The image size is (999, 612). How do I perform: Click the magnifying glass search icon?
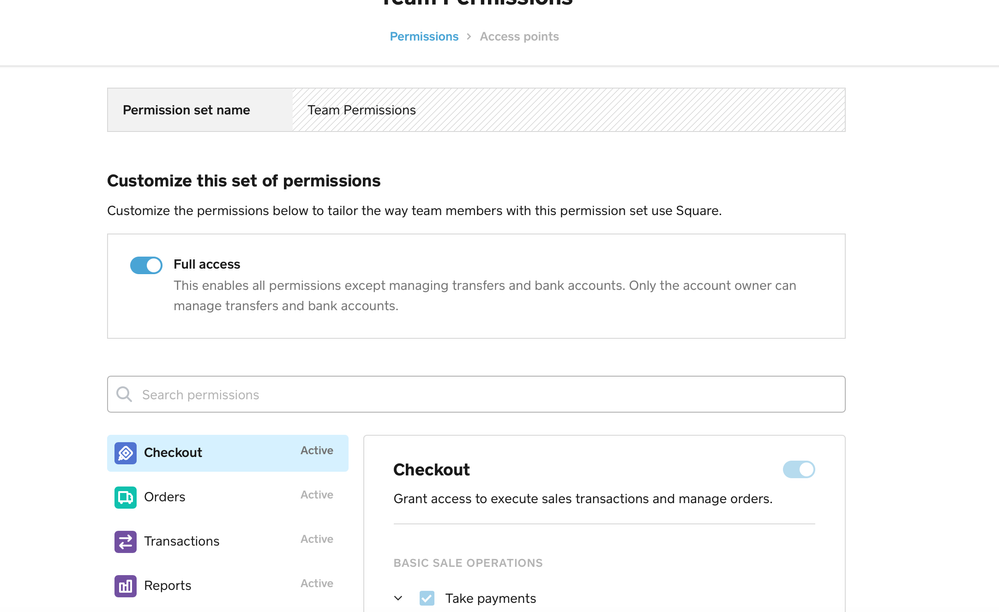tap(124, 395)
